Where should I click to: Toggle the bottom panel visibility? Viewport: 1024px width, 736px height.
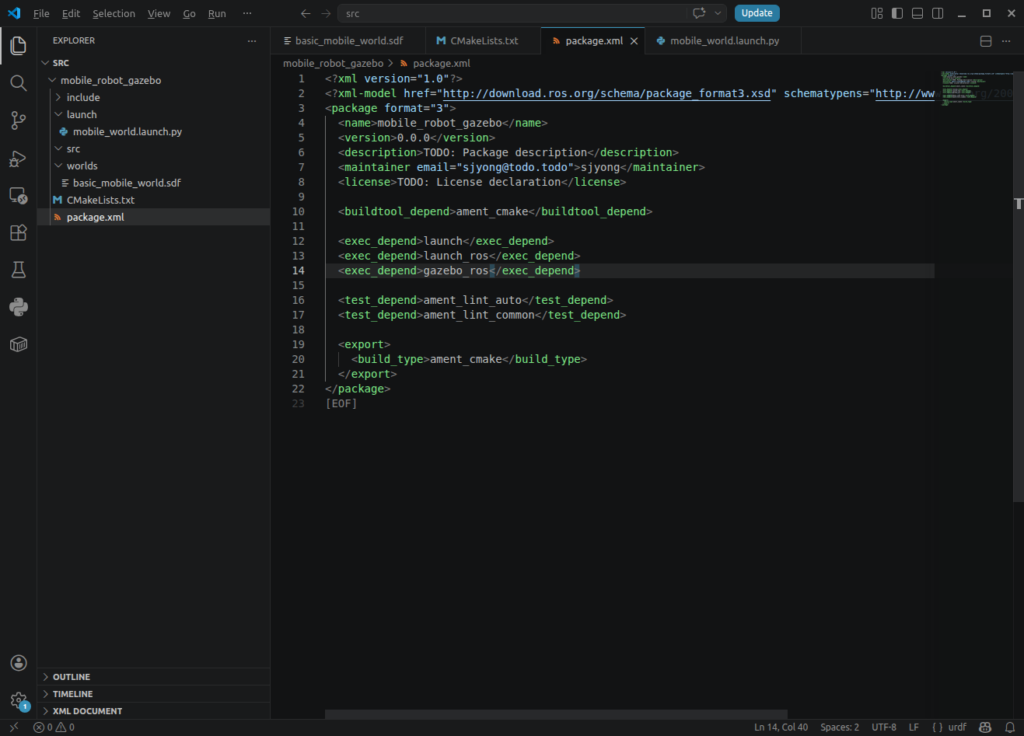coord(917,13)
